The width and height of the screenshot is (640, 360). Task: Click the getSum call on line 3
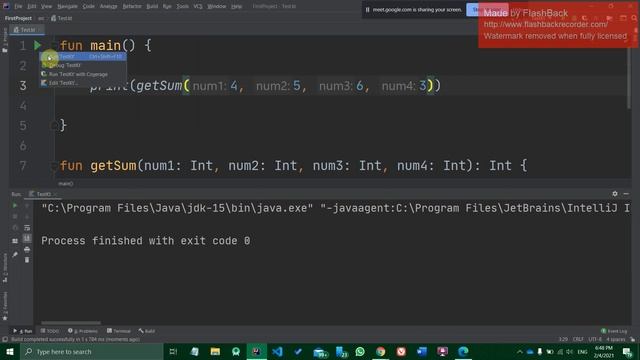tap(159, 86)
